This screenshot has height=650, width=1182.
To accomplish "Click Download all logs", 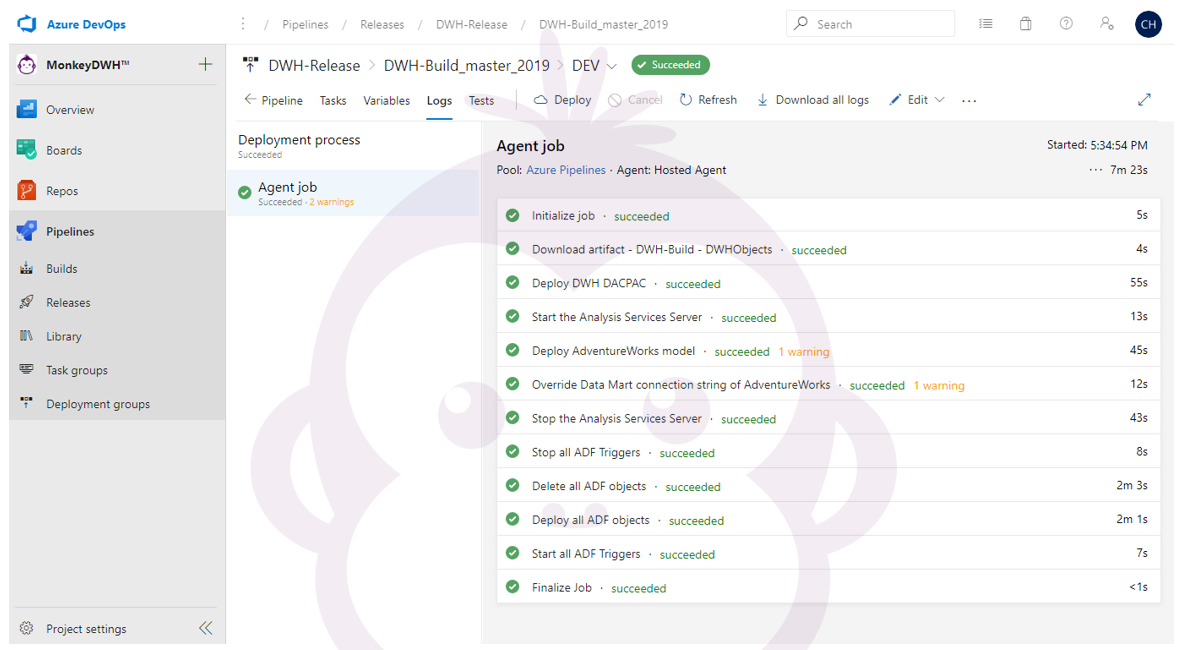I will 813,100.
